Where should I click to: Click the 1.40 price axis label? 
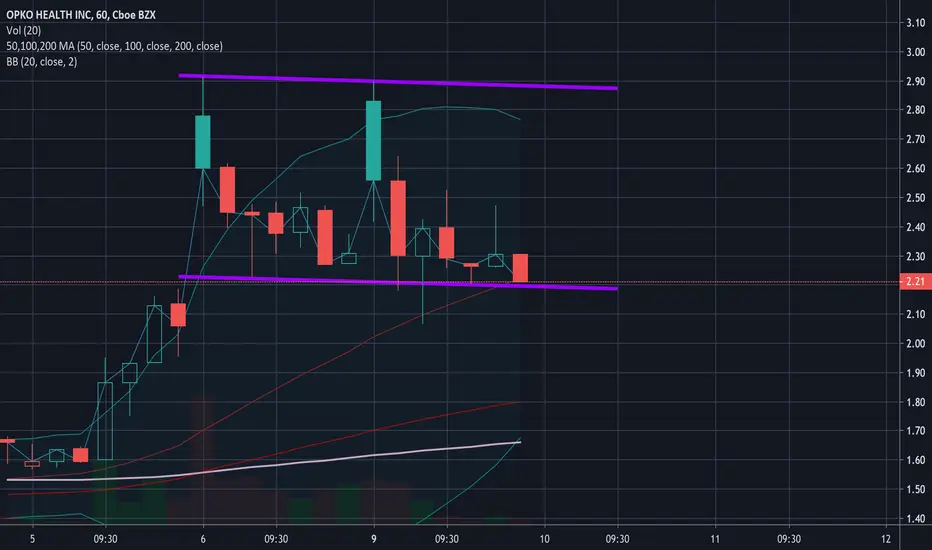pyautogui.click(x=915, y=518)
